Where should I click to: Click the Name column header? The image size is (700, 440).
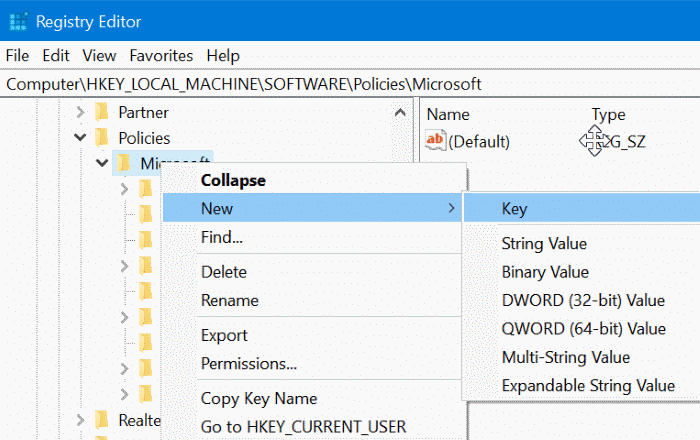click(x=448, y=114)
